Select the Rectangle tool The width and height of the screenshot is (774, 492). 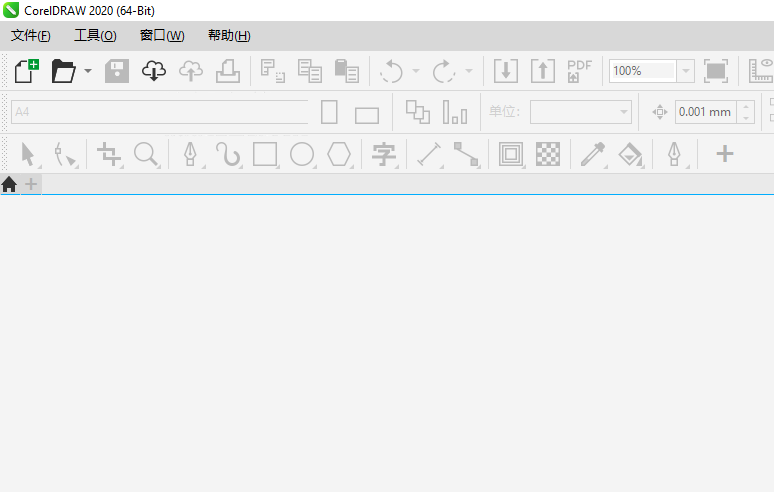[265, 154]
